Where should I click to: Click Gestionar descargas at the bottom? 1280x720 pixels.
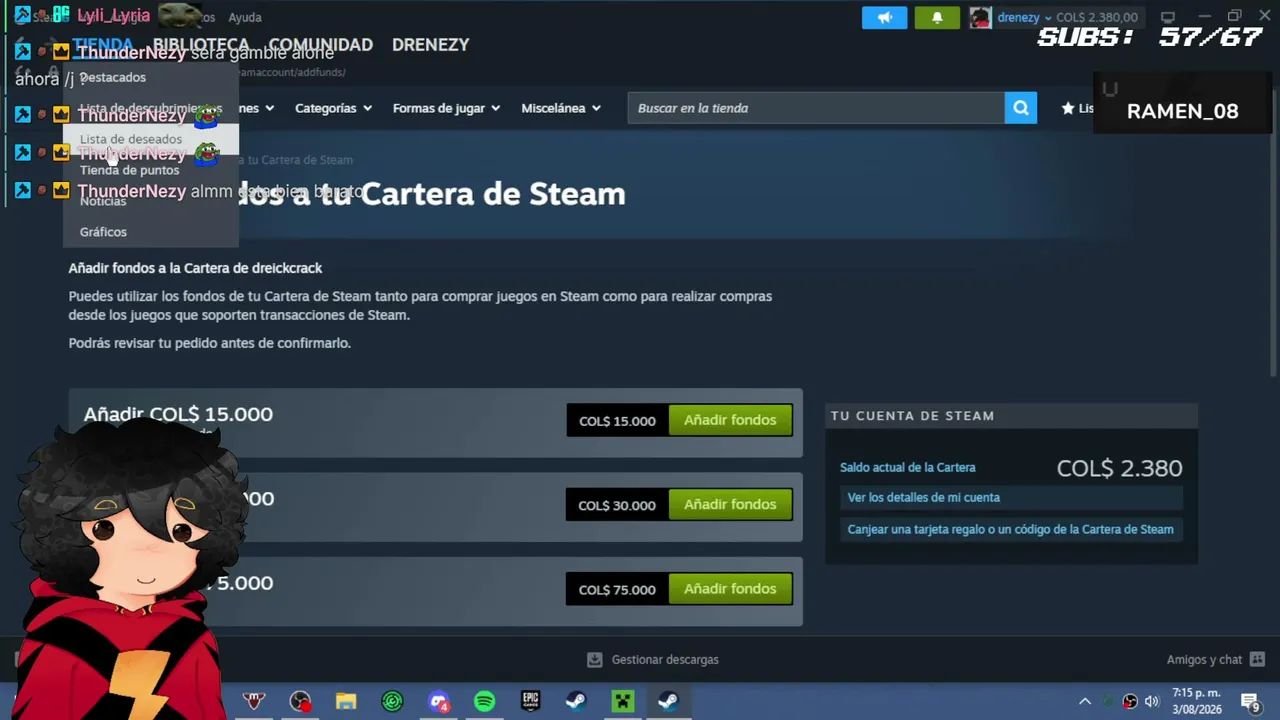click(665, 659)
